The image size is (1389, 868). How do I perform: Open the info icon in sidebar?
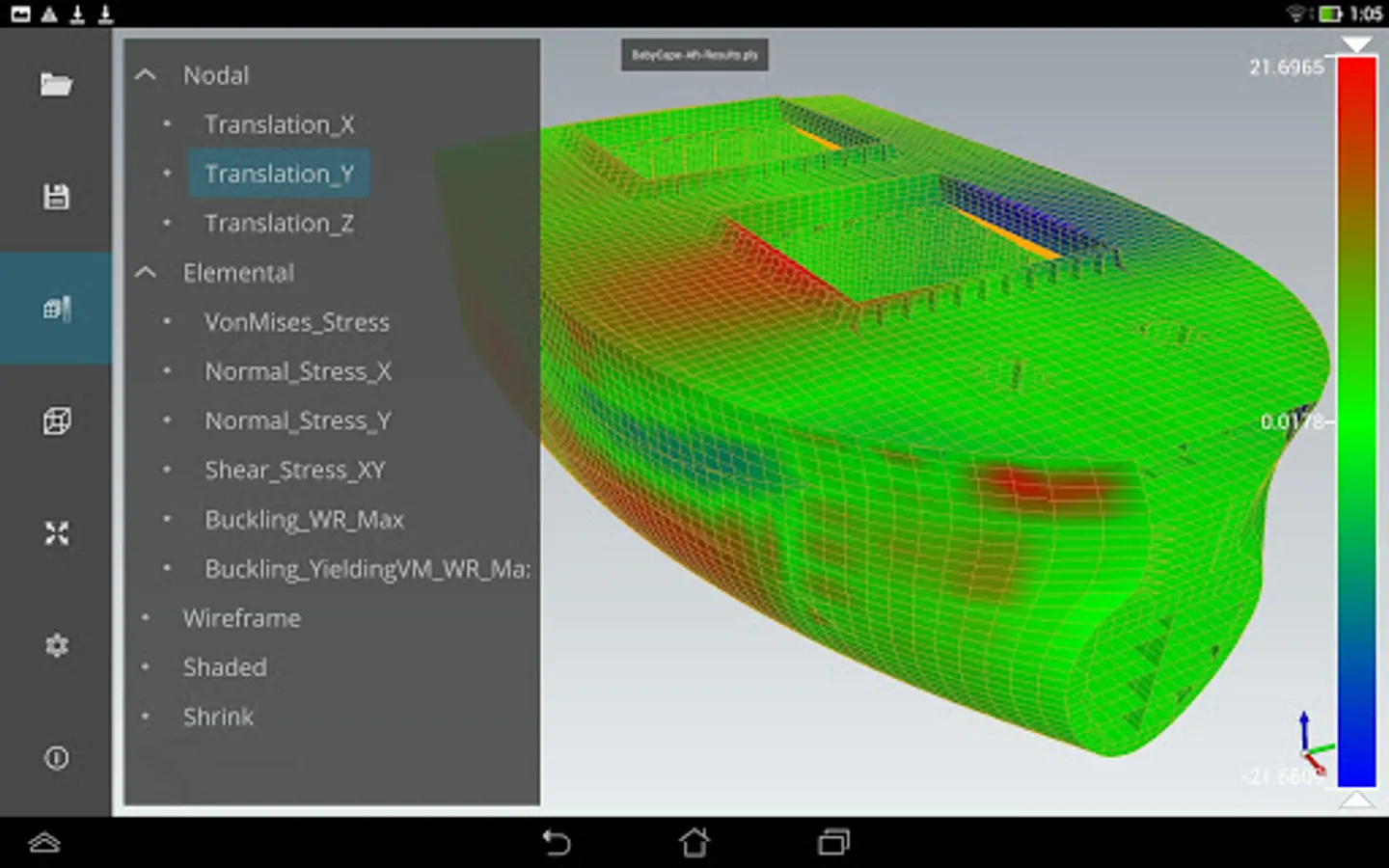click(56, 758)
